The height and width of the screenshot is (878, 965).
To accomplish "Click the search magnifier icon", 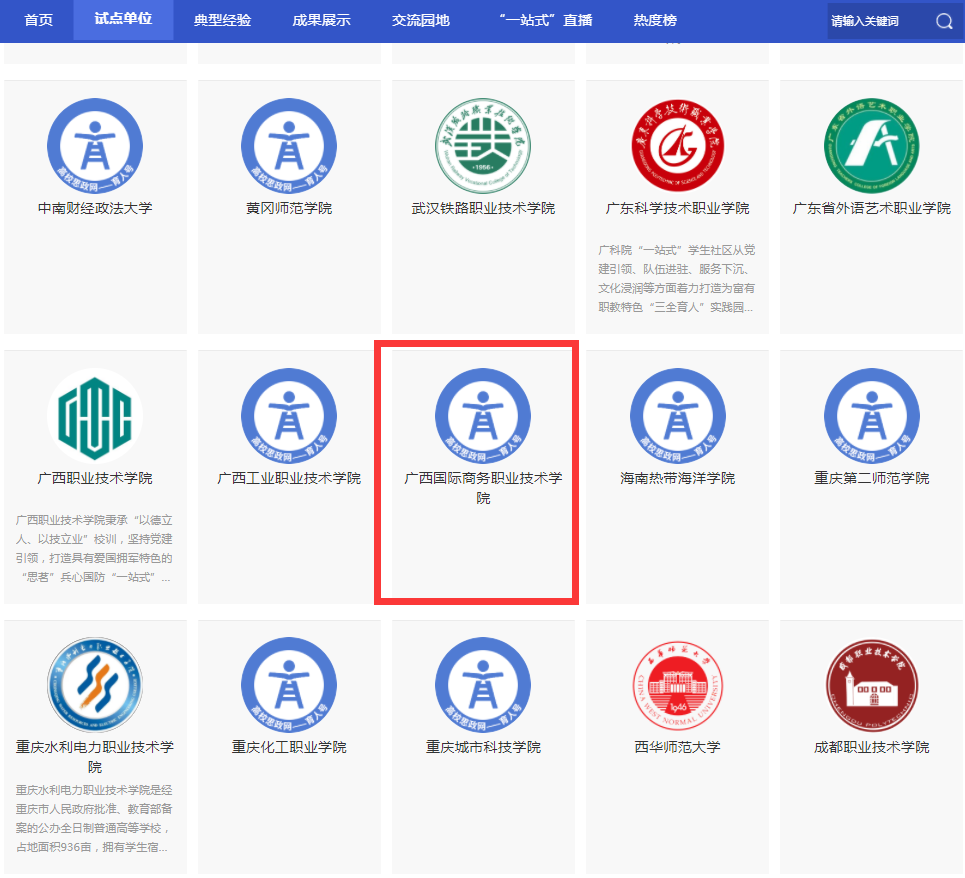I will [x=943, y=21].
